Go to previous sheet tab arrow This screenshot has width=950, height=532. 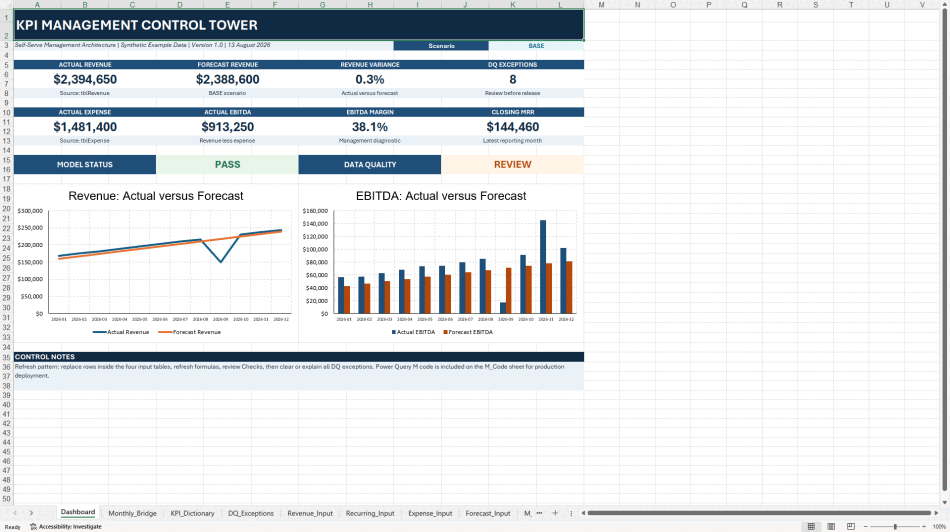pos(15,513)
